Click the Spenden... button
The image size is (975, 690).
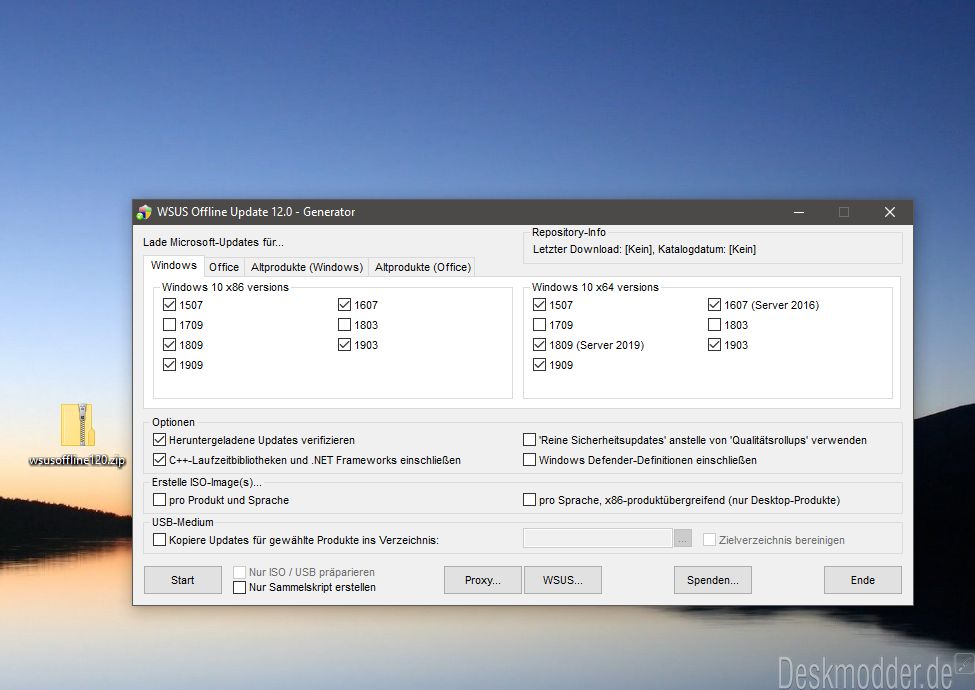click(x=713, y=580)
